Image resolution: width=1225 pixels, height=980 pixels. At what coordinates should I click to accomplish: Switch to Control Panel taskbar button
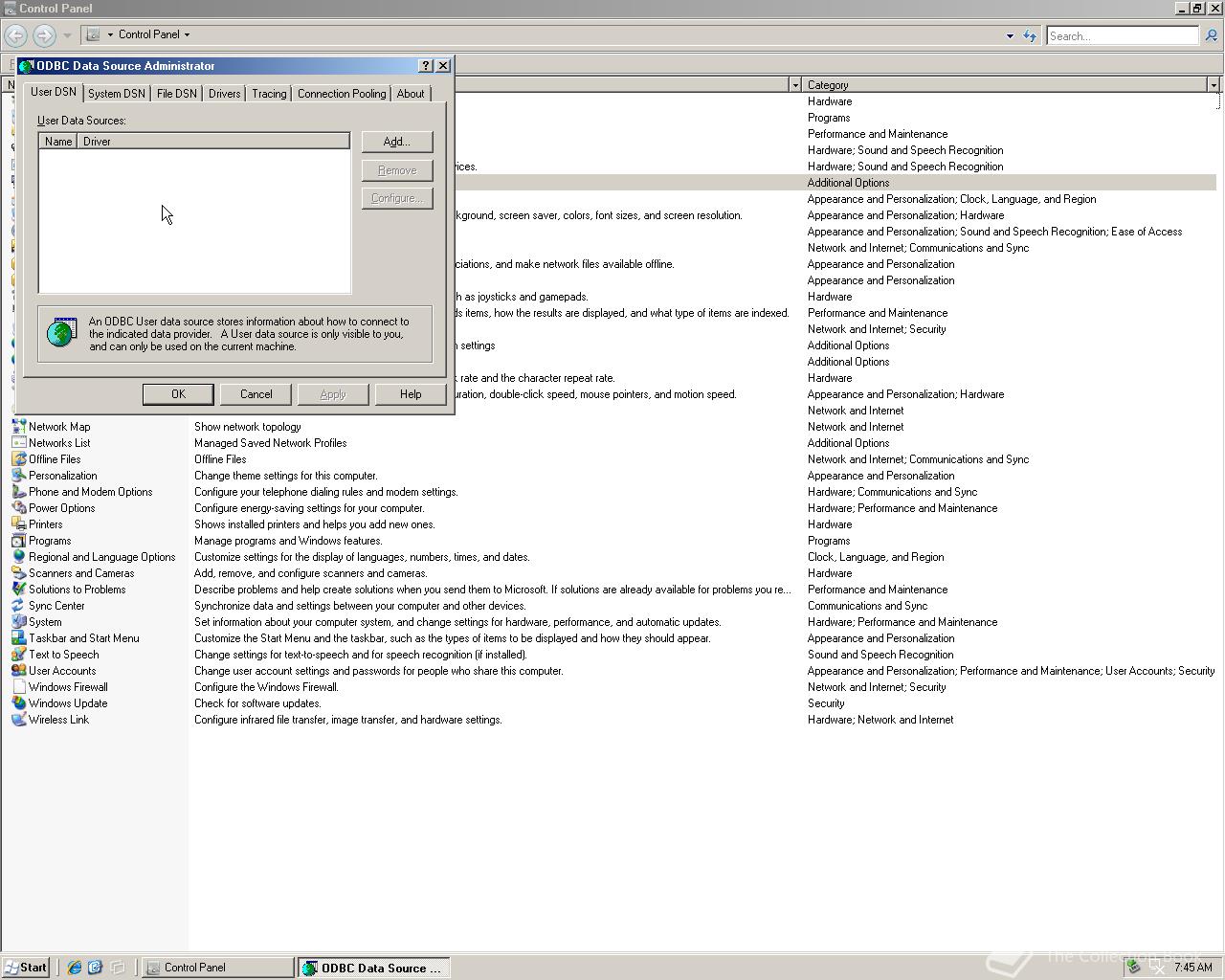tap(217, 968)
